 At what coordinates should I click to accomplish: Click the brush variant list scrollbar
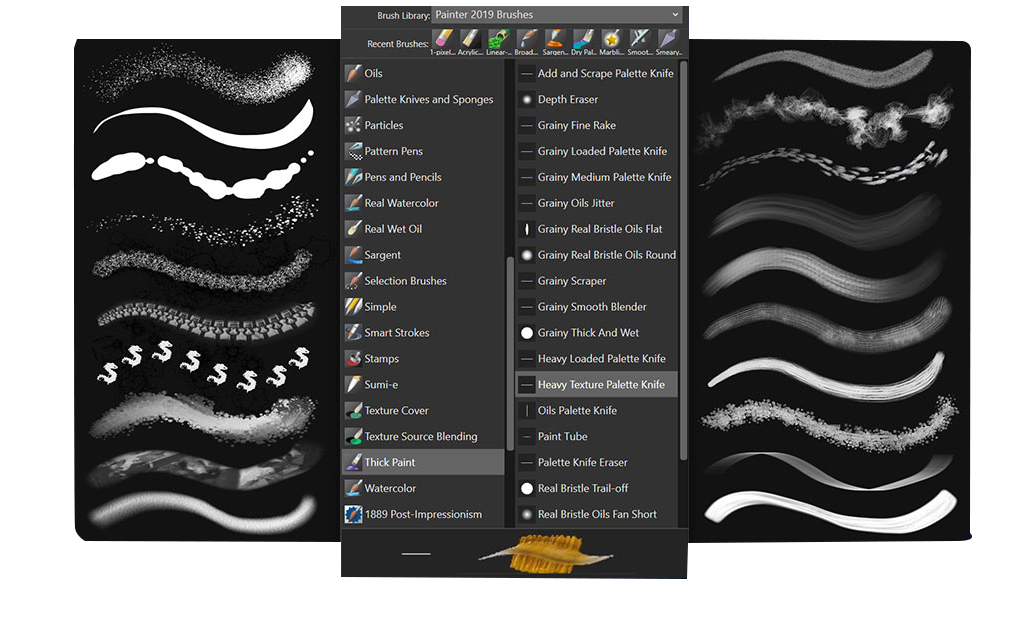[x=683, y=260]
